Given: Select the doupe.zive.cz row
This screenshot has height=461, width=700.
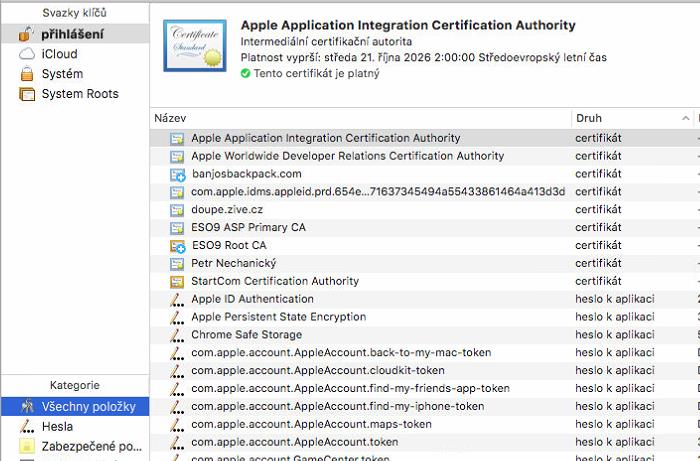Looking at the screenshot, I should point(425,210).
